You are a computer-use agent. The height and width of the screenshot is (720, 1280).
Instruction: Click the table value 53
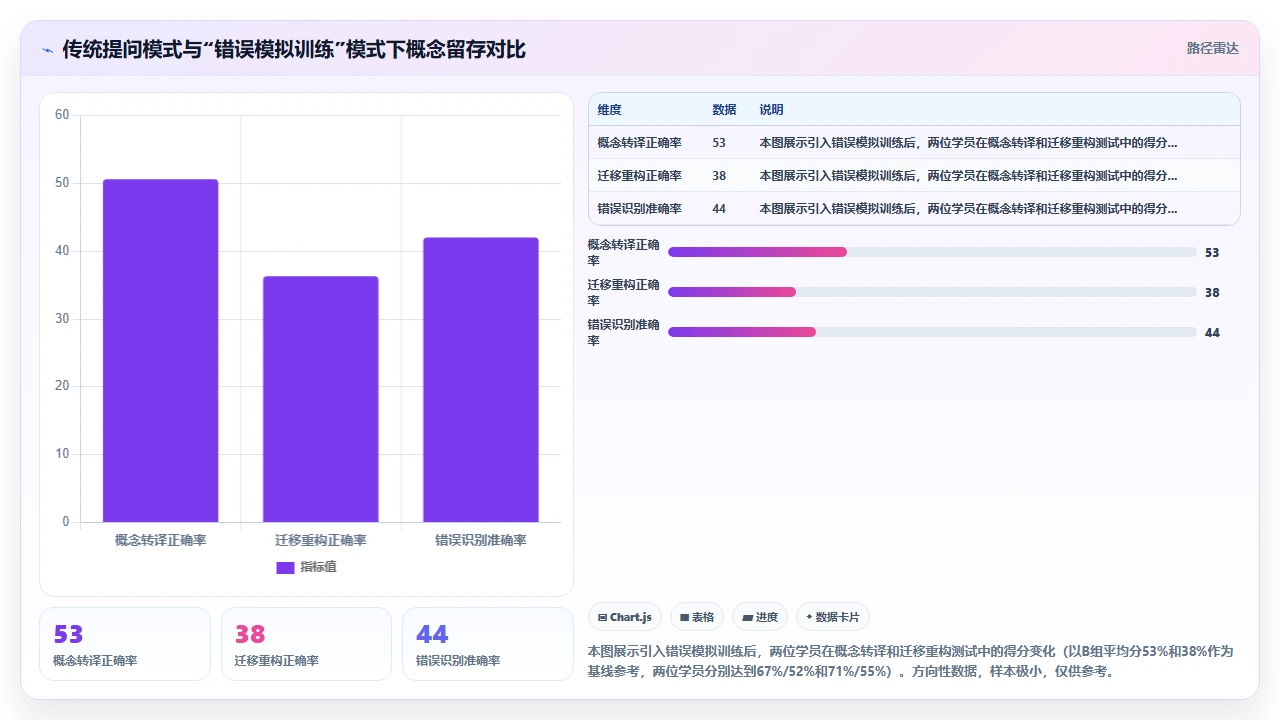719,142
